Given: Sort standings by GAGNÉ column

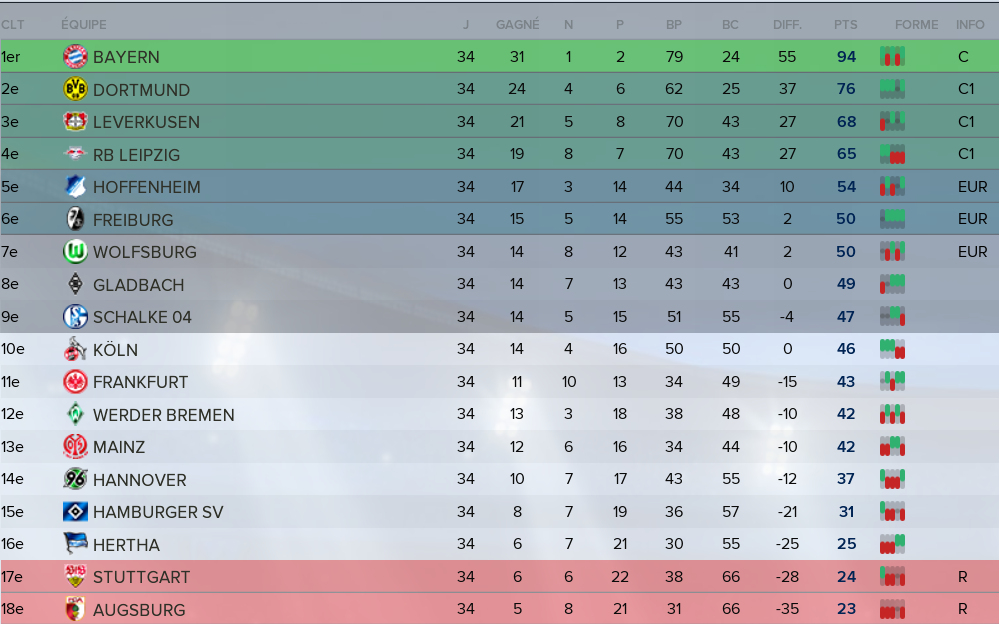Looking at the screenshot, I should pyautogui.click(x=517, y=25).
